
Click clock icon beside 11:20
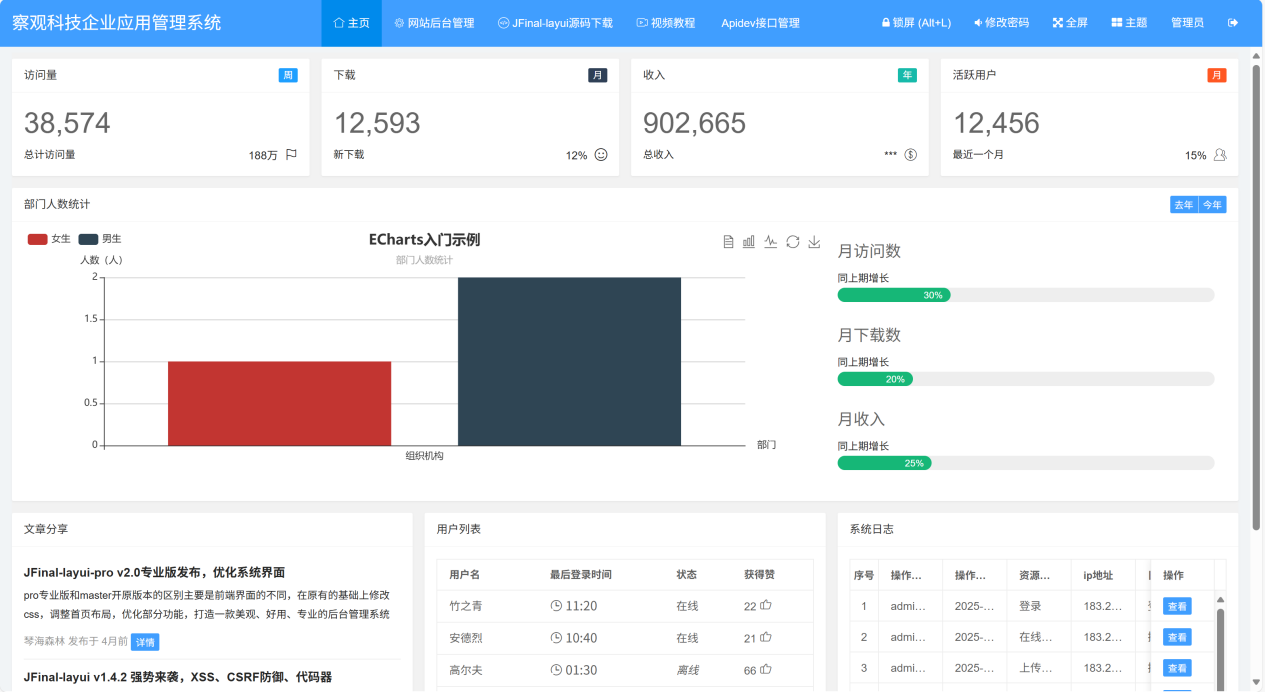pyautogui.click(x=556, y=606)
